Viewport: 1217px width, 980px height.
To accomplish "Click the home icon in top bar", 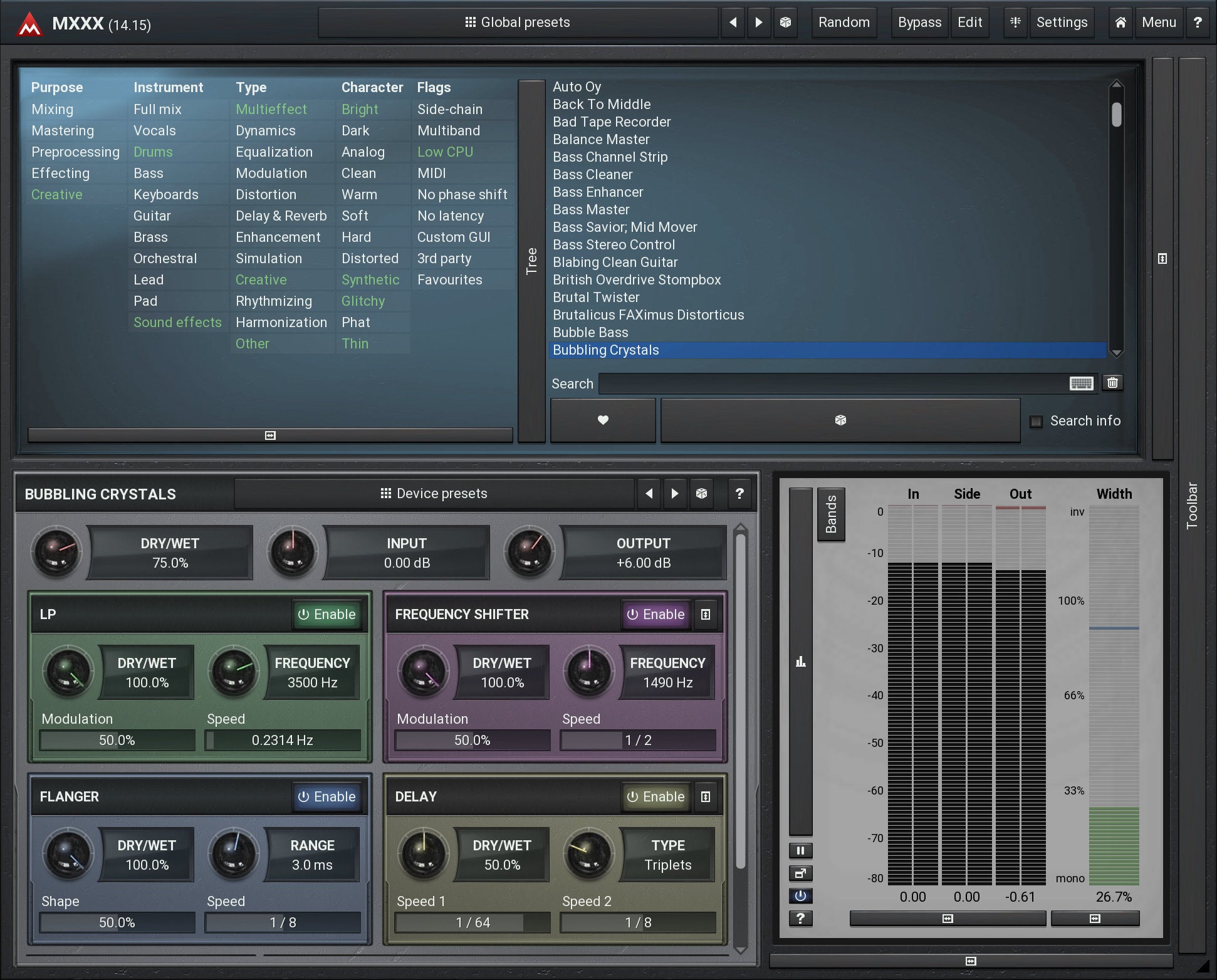I will click(1120, 23).
